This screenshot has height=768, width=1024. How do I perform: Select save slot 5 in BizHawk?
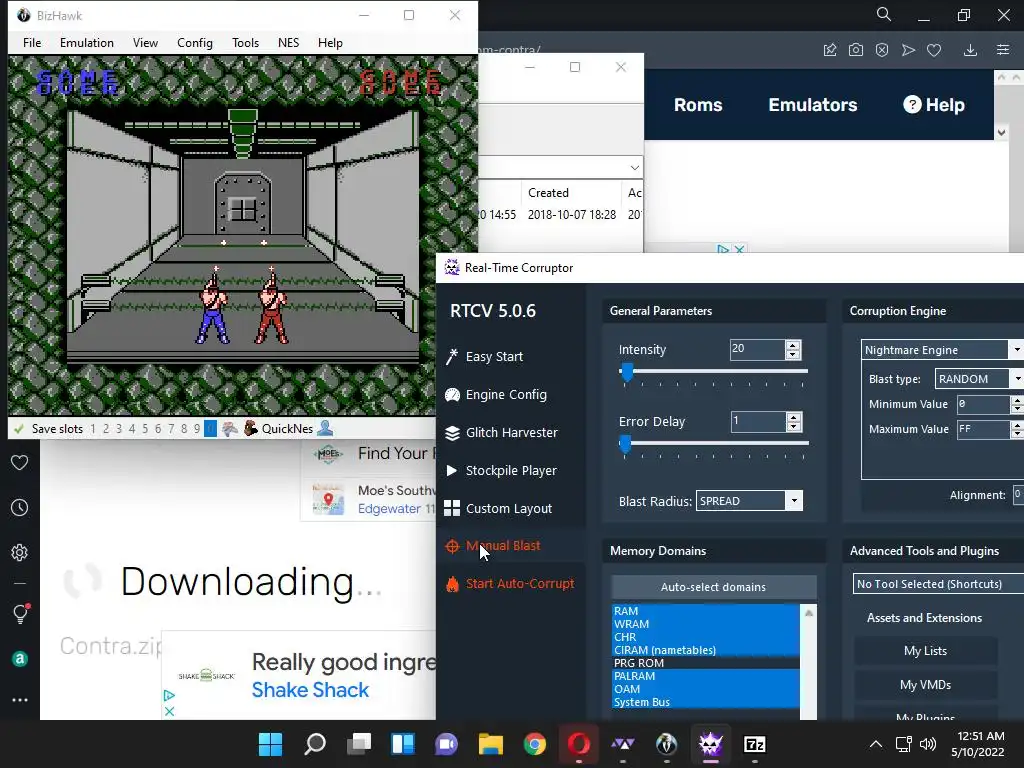[145, 429]
